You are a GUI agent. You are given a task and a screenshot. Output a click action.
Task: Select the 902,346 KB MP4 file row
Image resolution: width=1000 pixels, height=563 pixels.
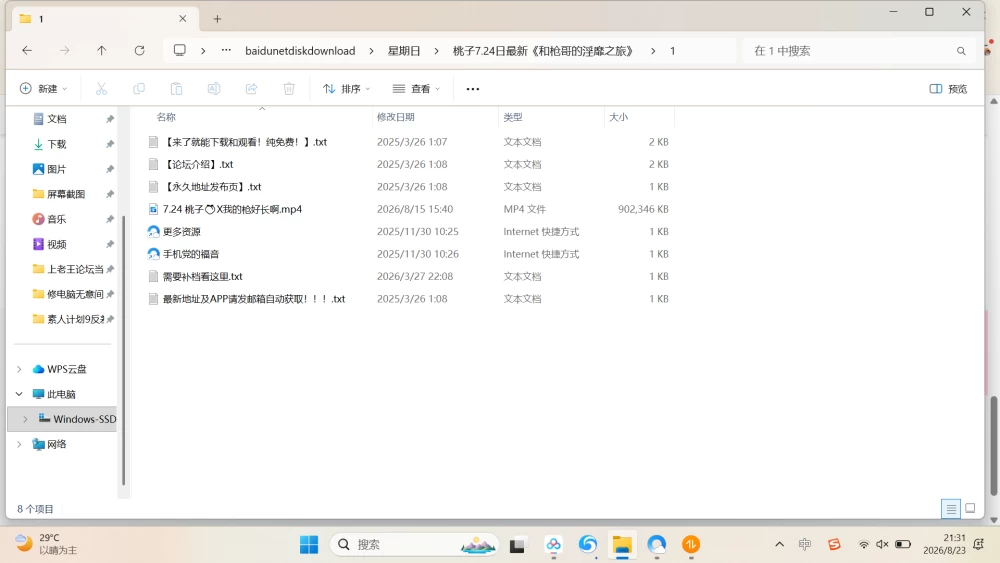pyautogui.click(x=408, y=209)
